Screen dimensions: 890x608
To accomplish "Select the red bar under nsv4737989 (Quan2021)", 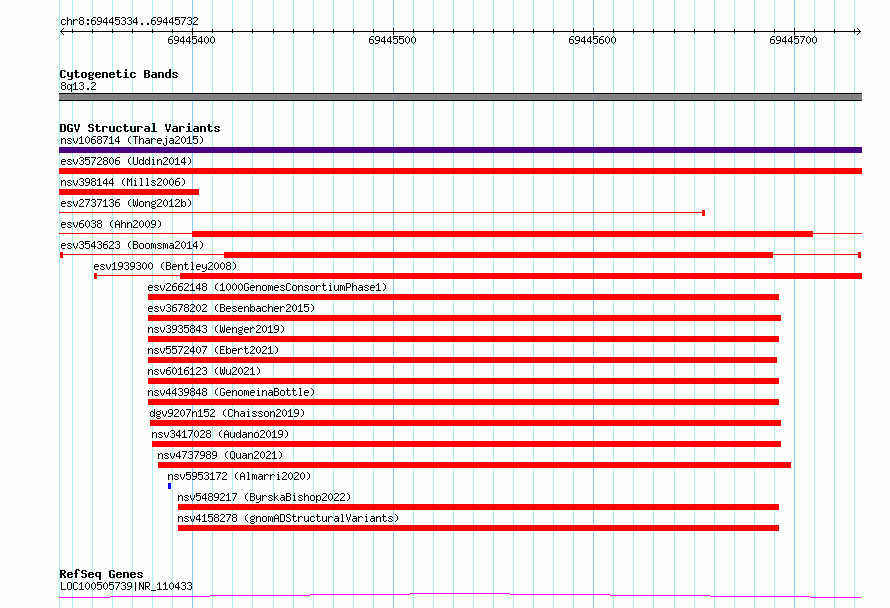I will point(474,465).
